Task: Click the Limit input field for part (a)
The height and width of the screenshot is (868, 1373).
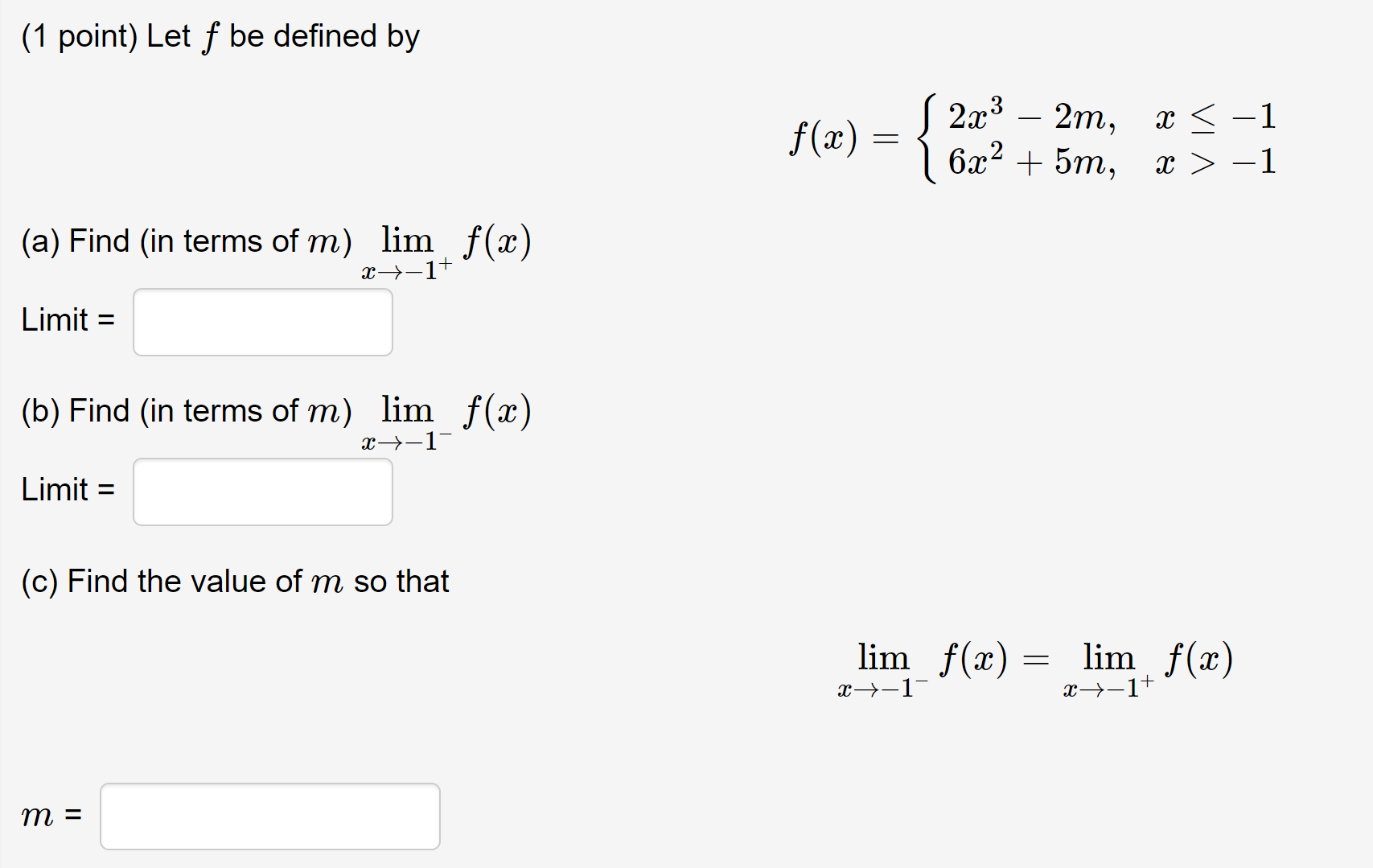Action: (261, 321)
